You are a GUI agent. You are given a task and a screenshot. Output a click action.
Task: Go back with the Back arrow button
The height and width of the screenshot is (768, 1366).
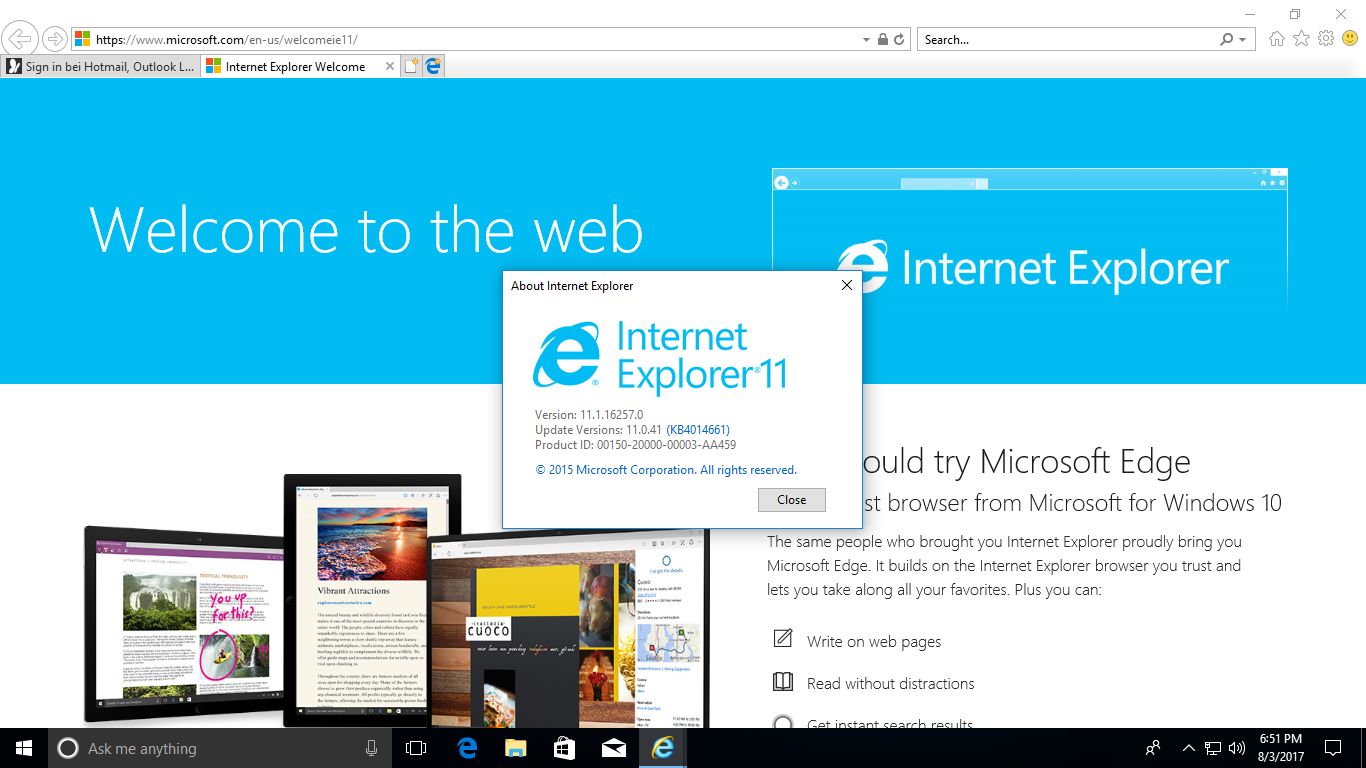pyautogui.click(x=20, y=40)
